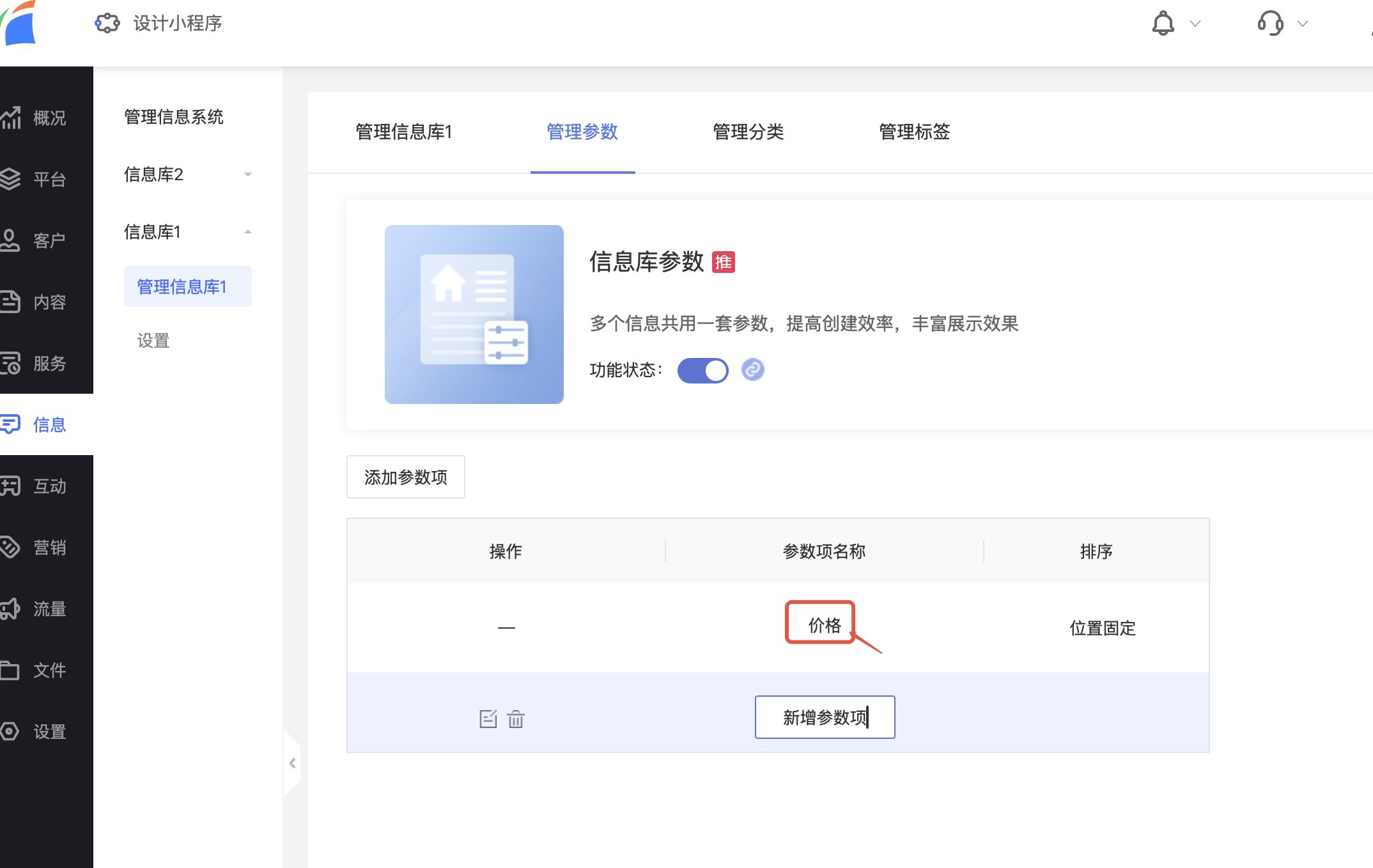Open 设置 under 信息库1
The image size is (1373, 868).
(x=153, y=341)
